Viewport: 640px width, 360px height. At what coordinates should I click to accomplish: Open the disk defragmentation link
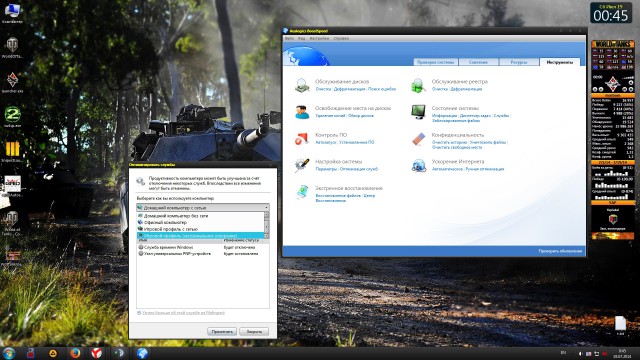coord(349,89)
